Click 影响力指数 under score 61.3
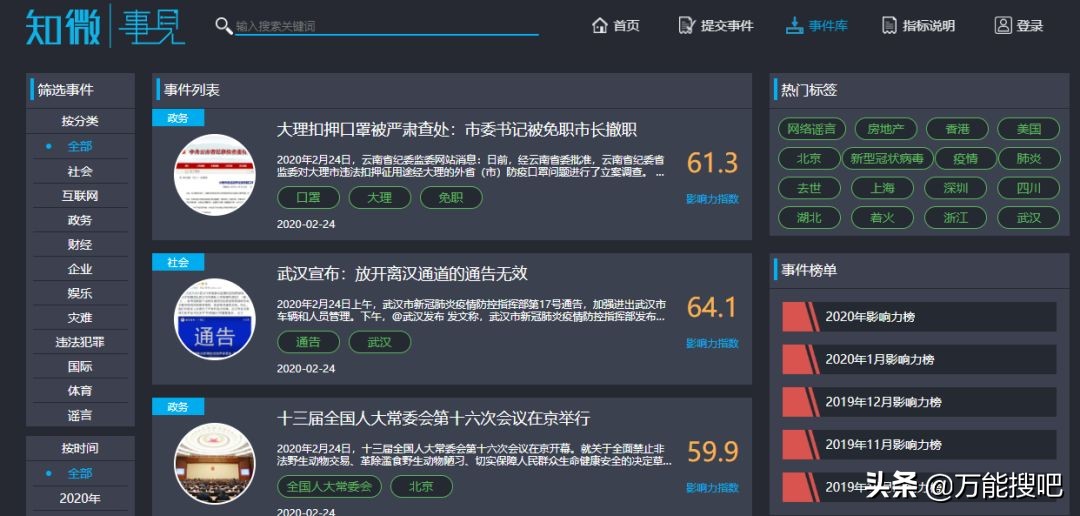Viewport: 1080px width, 516px height. point(712,199)
